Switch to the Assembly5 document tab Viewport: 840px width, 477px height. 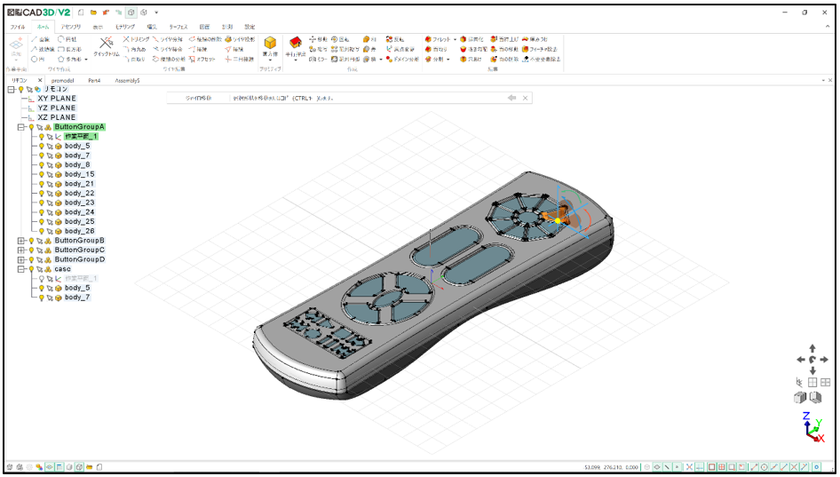(x=127, y=80)
